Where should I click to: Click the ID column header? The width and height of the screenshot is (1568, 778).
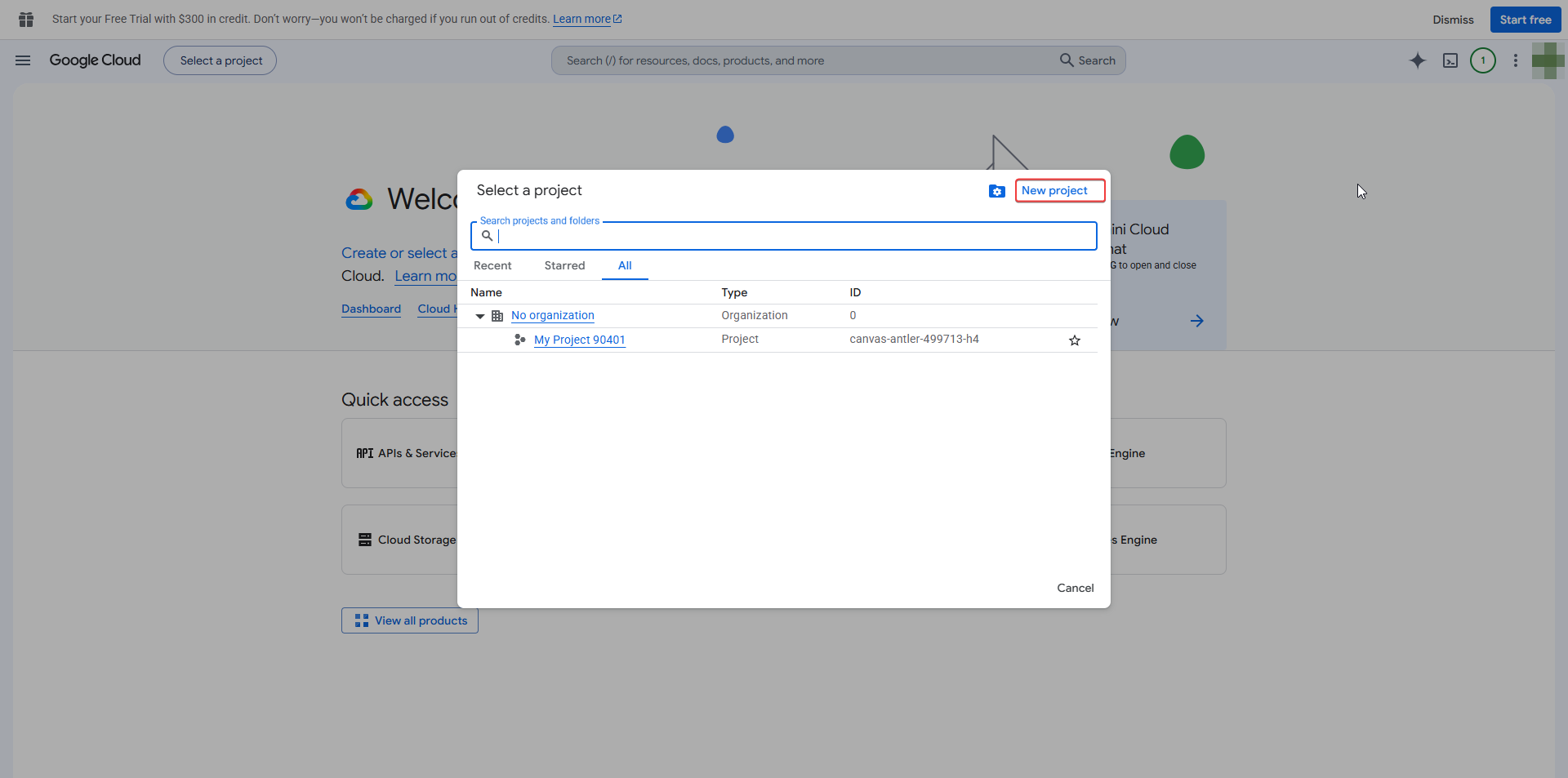(x=855, y=292)
